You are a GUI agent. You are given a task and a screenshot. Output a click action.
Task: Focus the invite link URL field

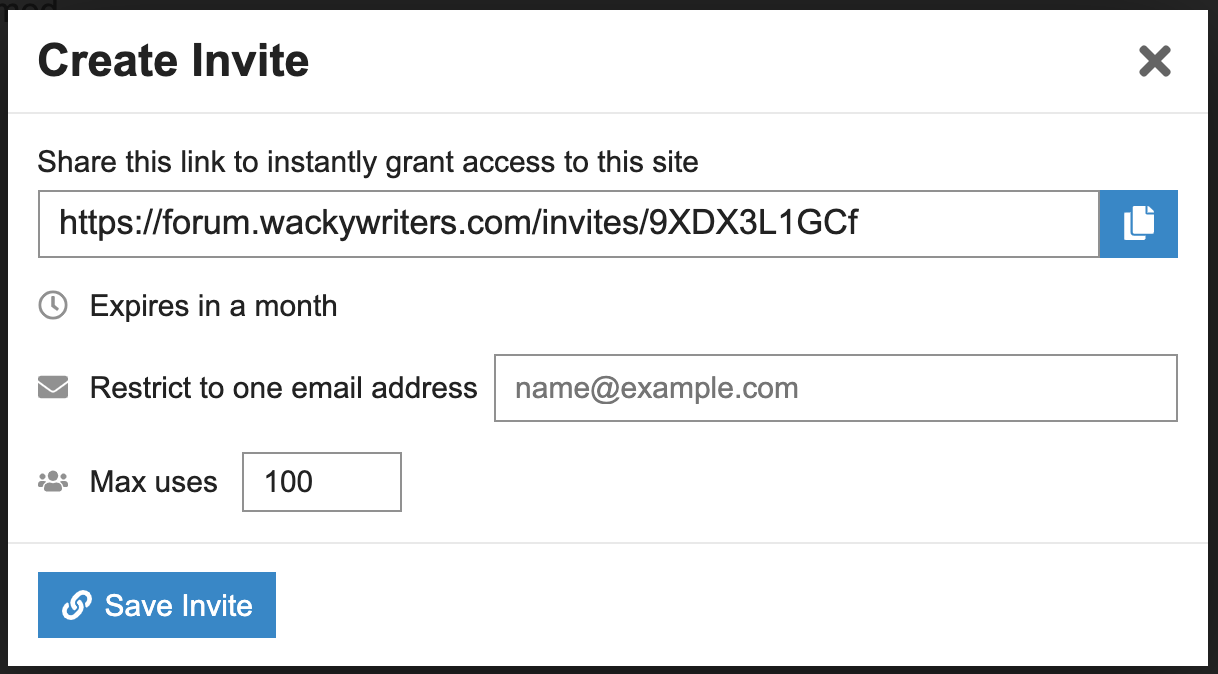[568, 223]
